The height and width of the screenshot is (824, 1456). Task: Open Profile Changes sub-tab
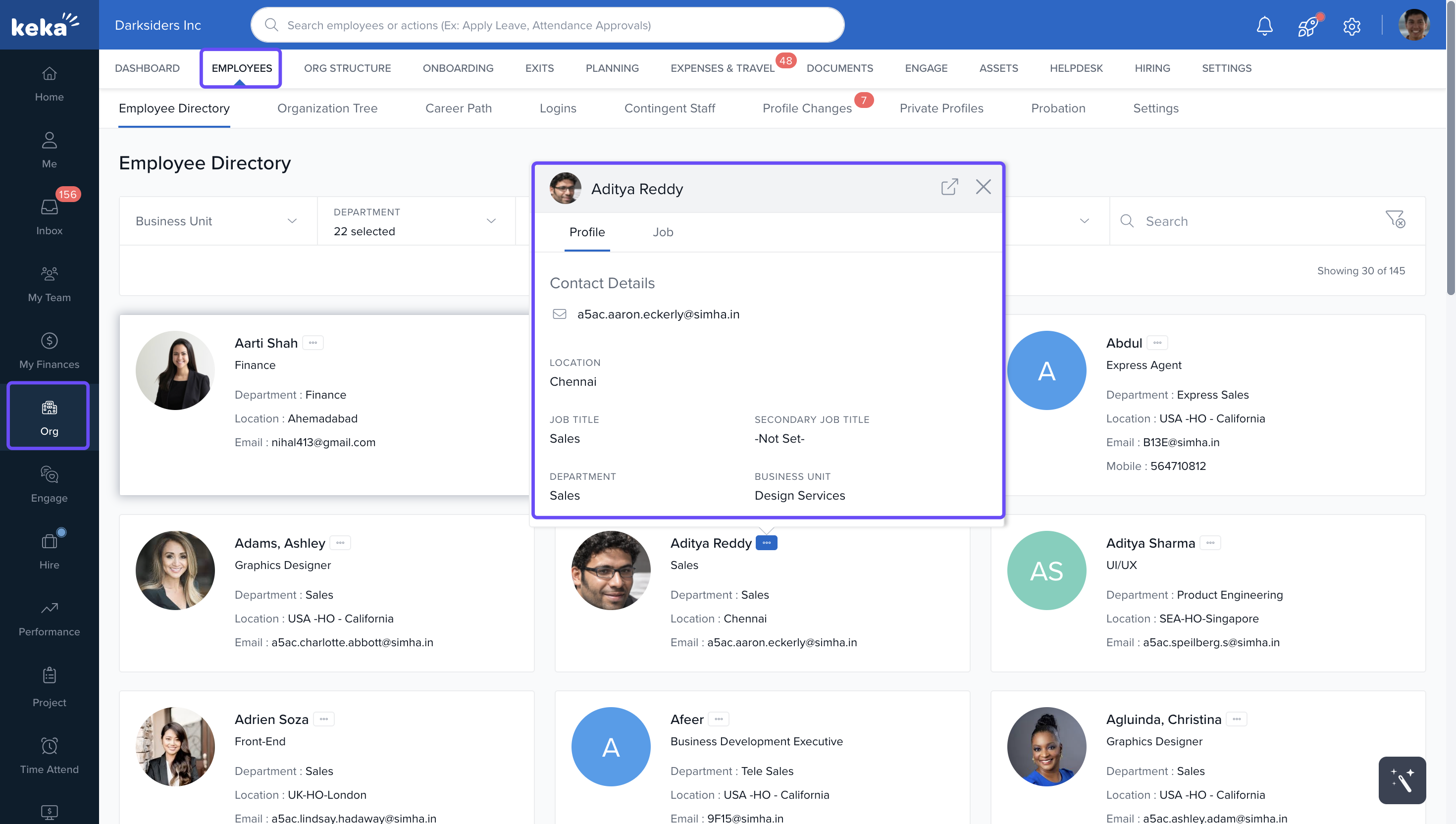pyautogui.click(x=806, y=108)
